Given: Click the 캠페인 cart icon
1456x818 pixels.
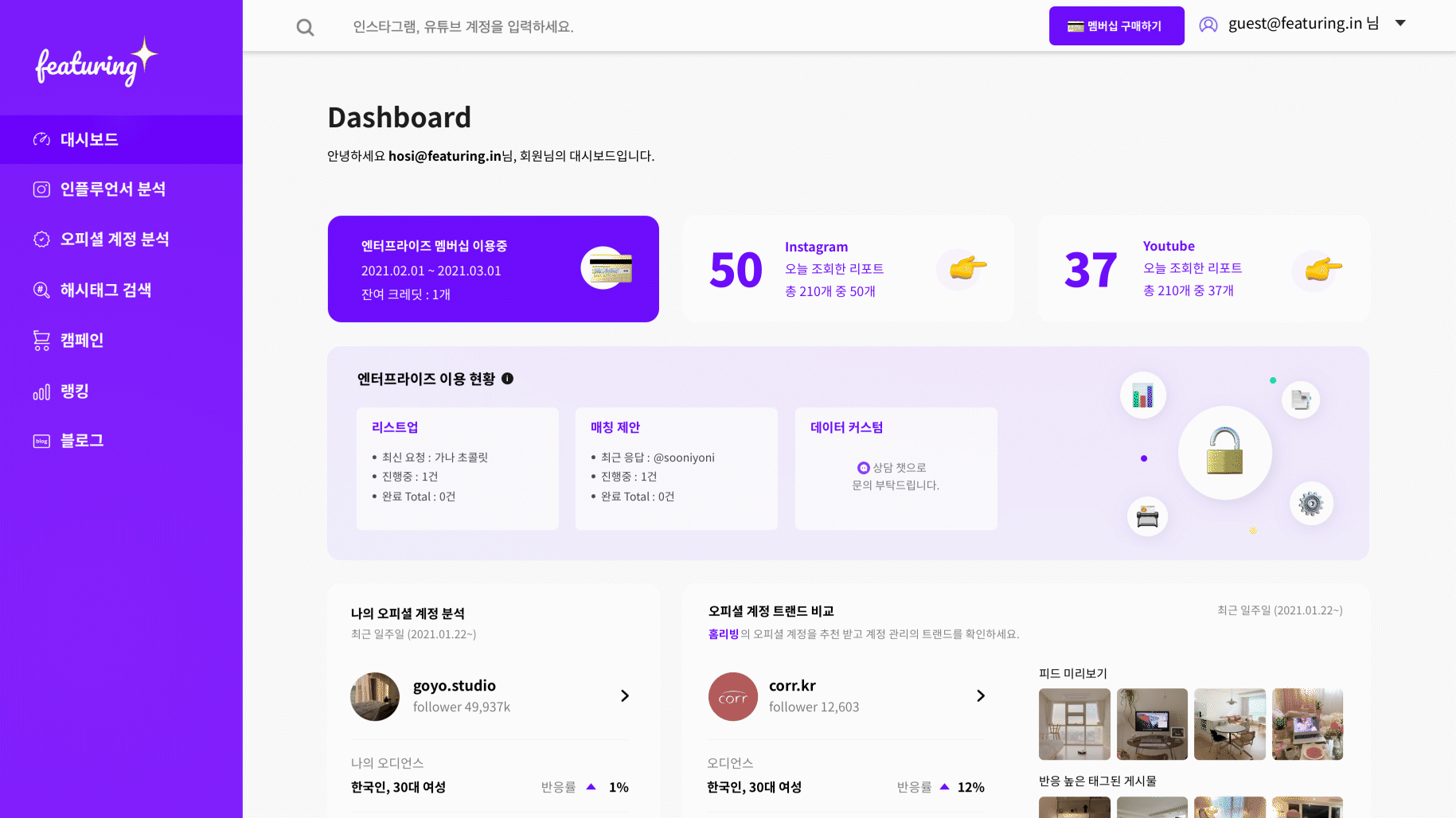Looking at the screenshot, I should pyautogui.click(x=41, y=341).
